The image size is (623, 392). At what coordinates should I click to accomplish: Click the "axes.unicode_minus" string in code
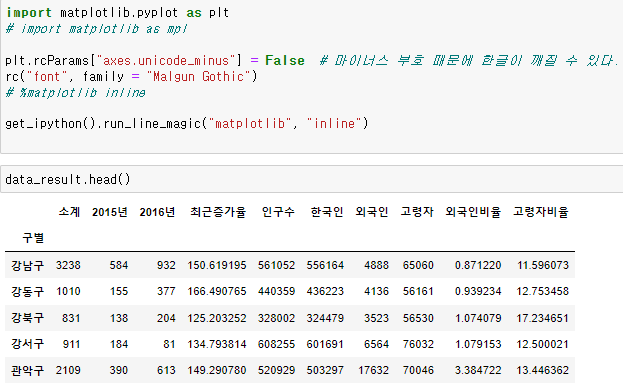(166, 60)
